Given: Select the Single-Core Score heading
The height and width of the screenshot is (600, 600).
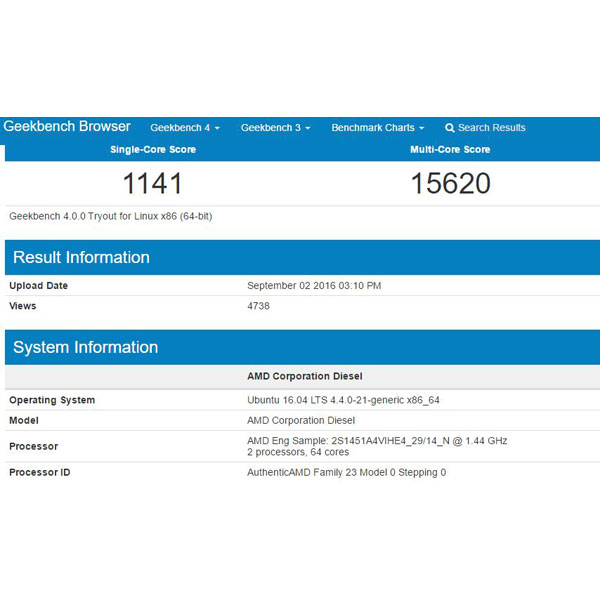Looking at the screenshot, I should 153,149.
